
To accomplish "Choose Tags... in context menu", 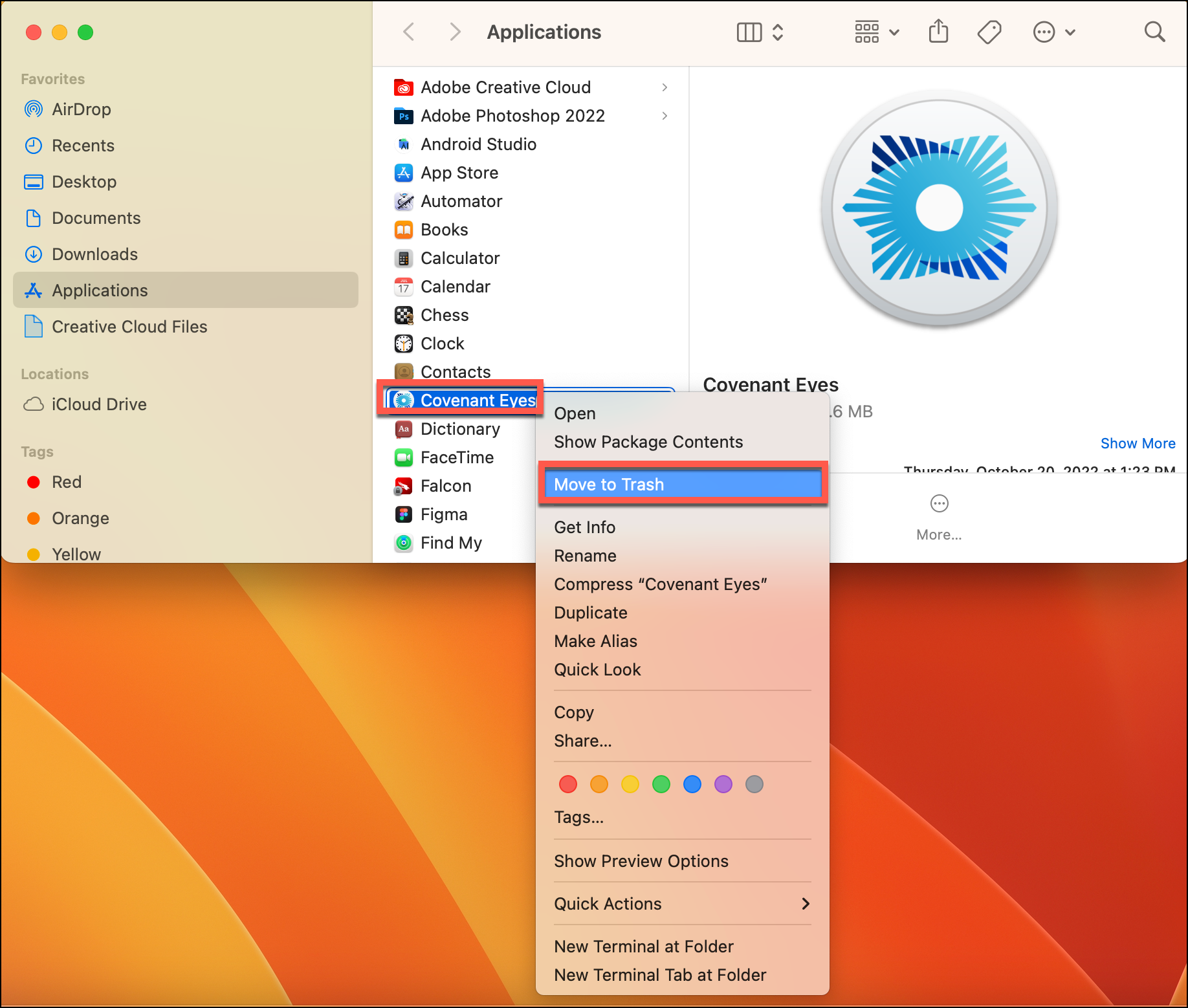I will [683, 817].
